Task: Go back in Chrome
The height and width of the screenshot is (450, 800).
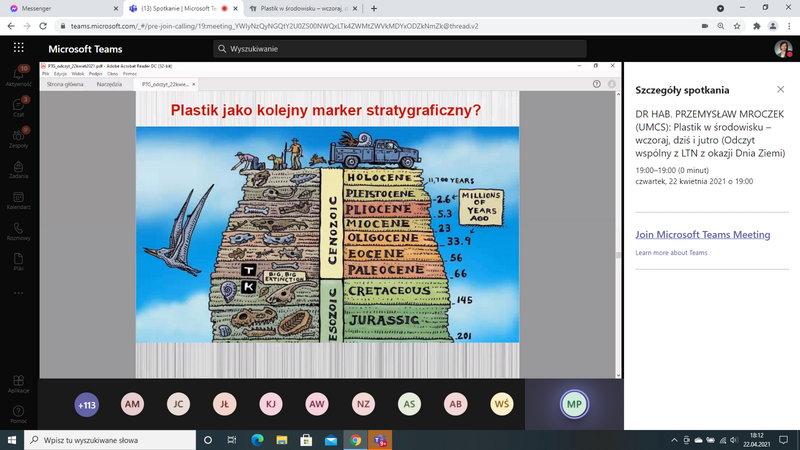Action: pos(11,26)
